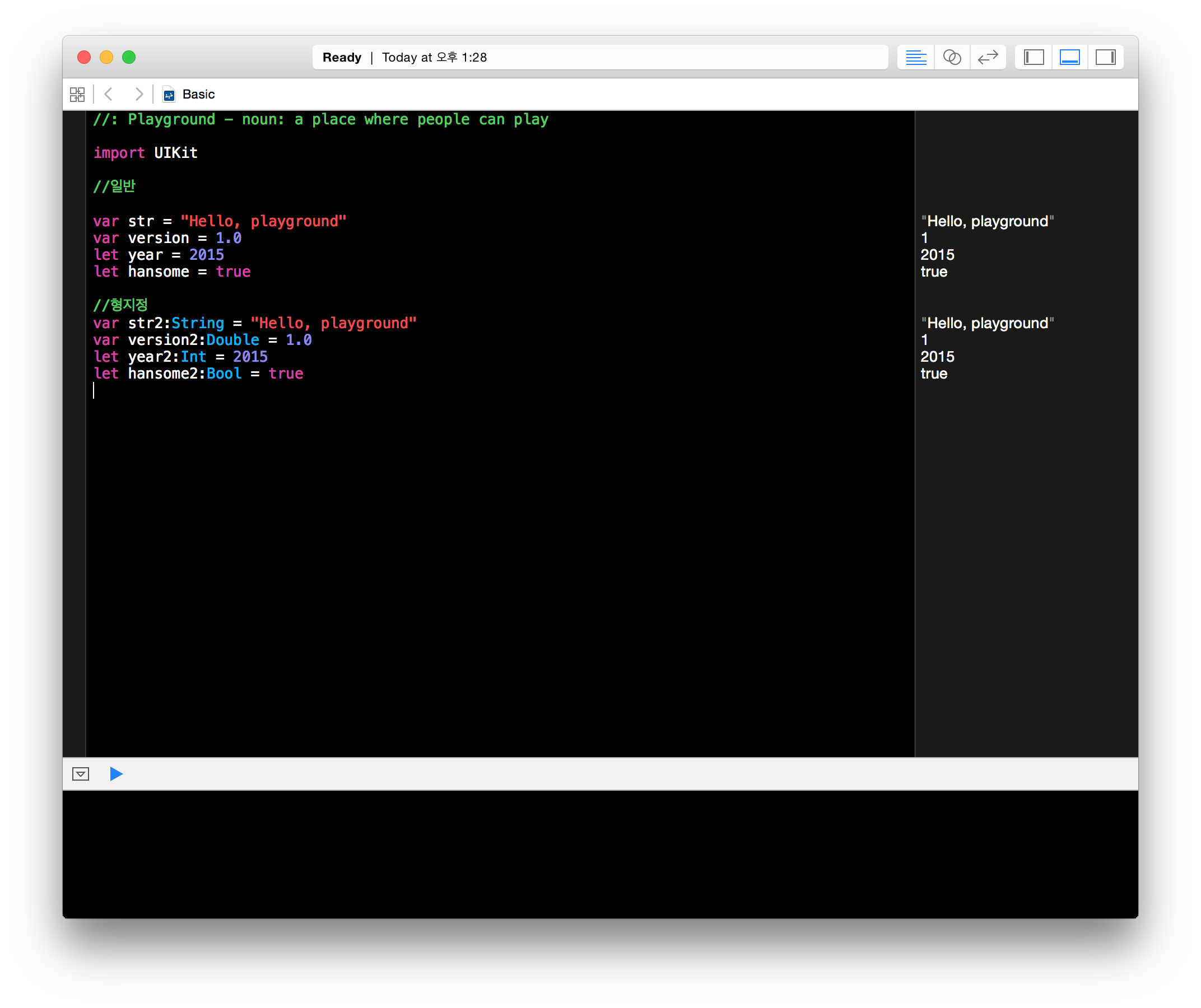The image size is (1201, 1008).
Task: Run the playground with play button
Action: (116, 773)
